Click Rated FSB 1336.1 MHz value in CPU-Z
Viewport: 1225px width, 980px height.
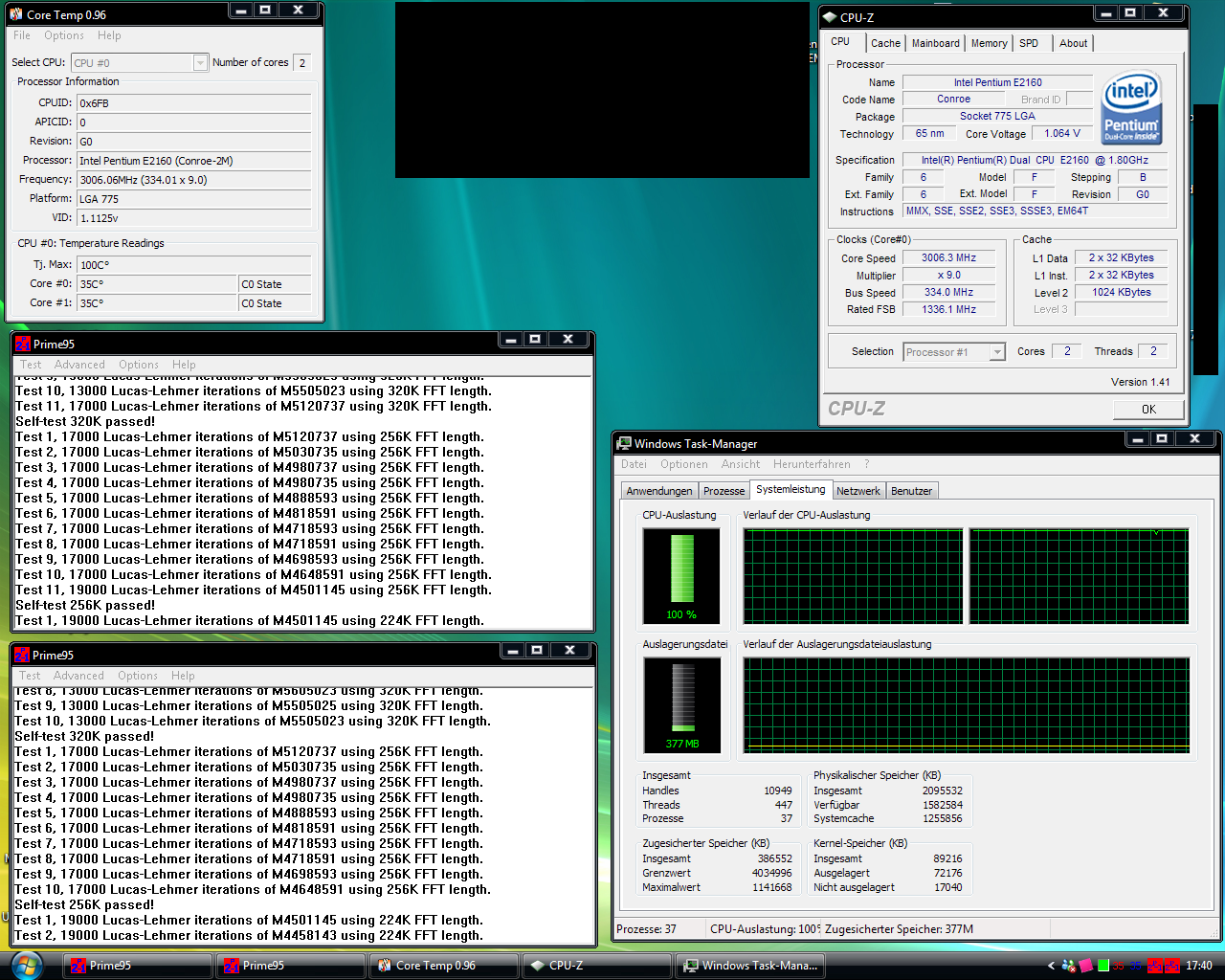tap(948, 310)
